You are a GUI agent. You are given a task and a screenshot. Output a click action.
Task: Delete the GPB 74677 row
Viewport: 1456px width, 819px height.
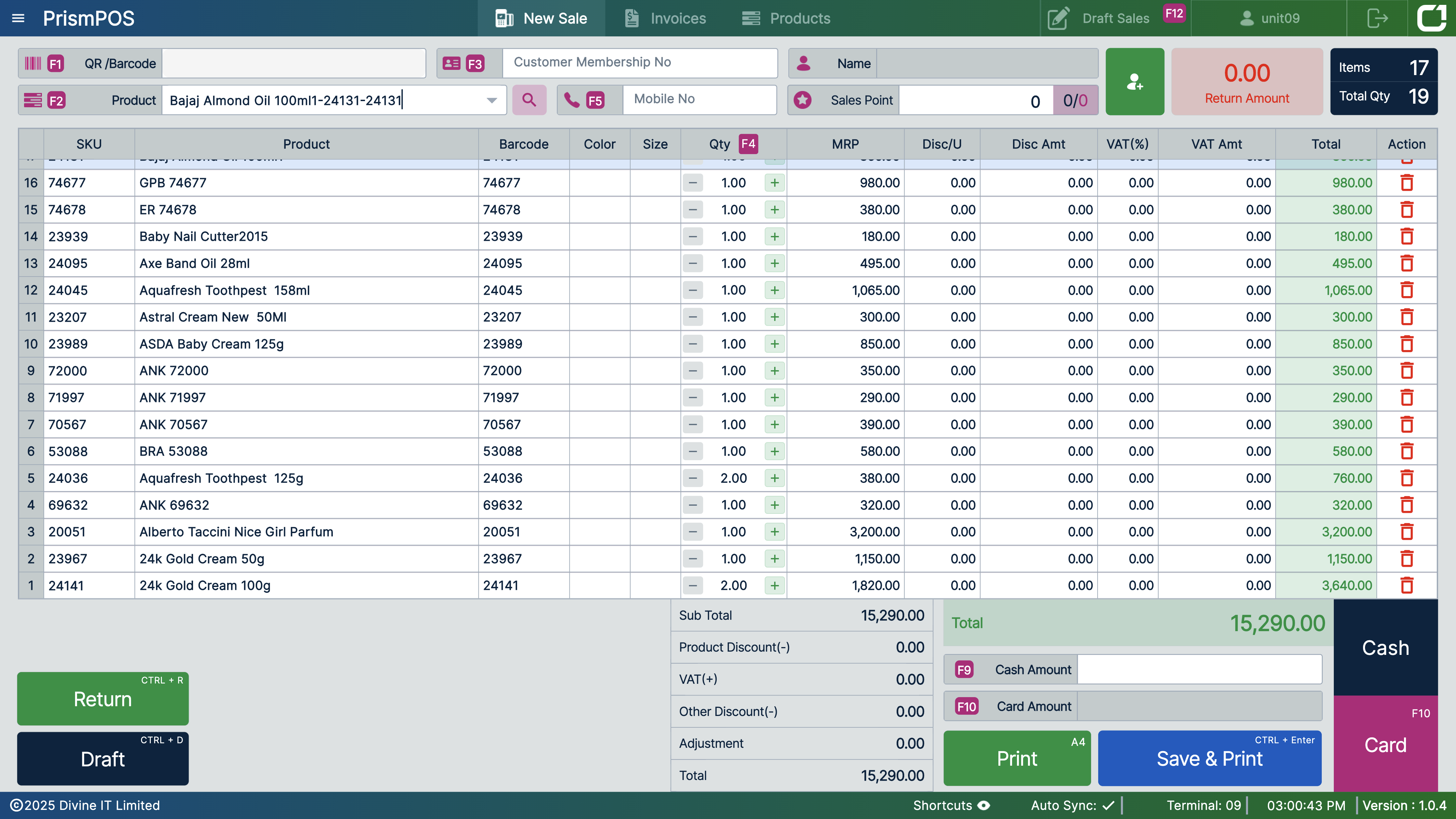tap(1407, 183)
